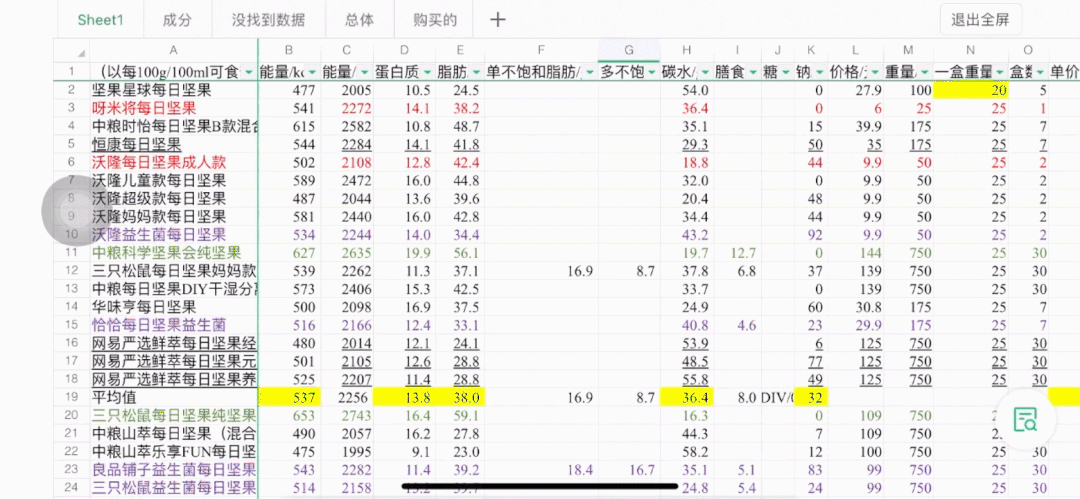Open filter dropdown for 脂肪 column
This screenshot has height=499, width=1080.
[x=476, y=72]
